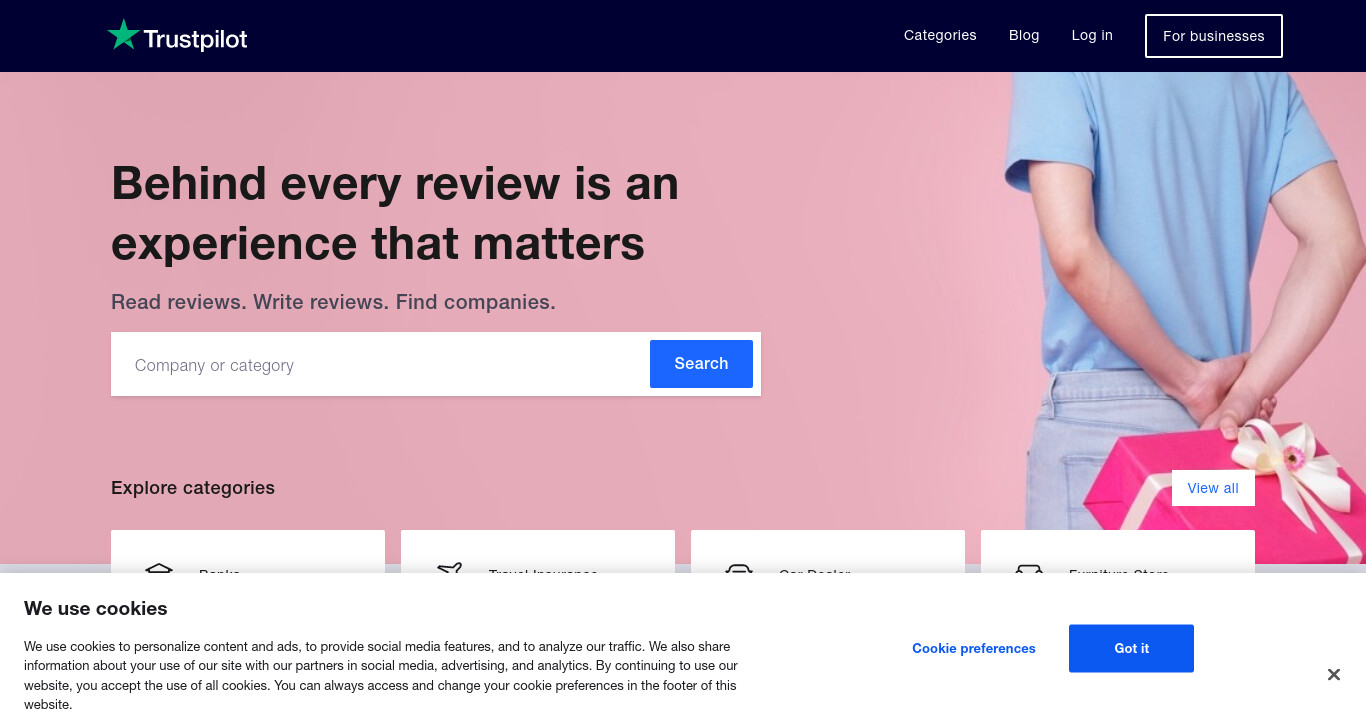Image resolution: width=1366 pixels, height=728 pixels.
Task: Focus the Company or category search field
Action: point(380,365)
